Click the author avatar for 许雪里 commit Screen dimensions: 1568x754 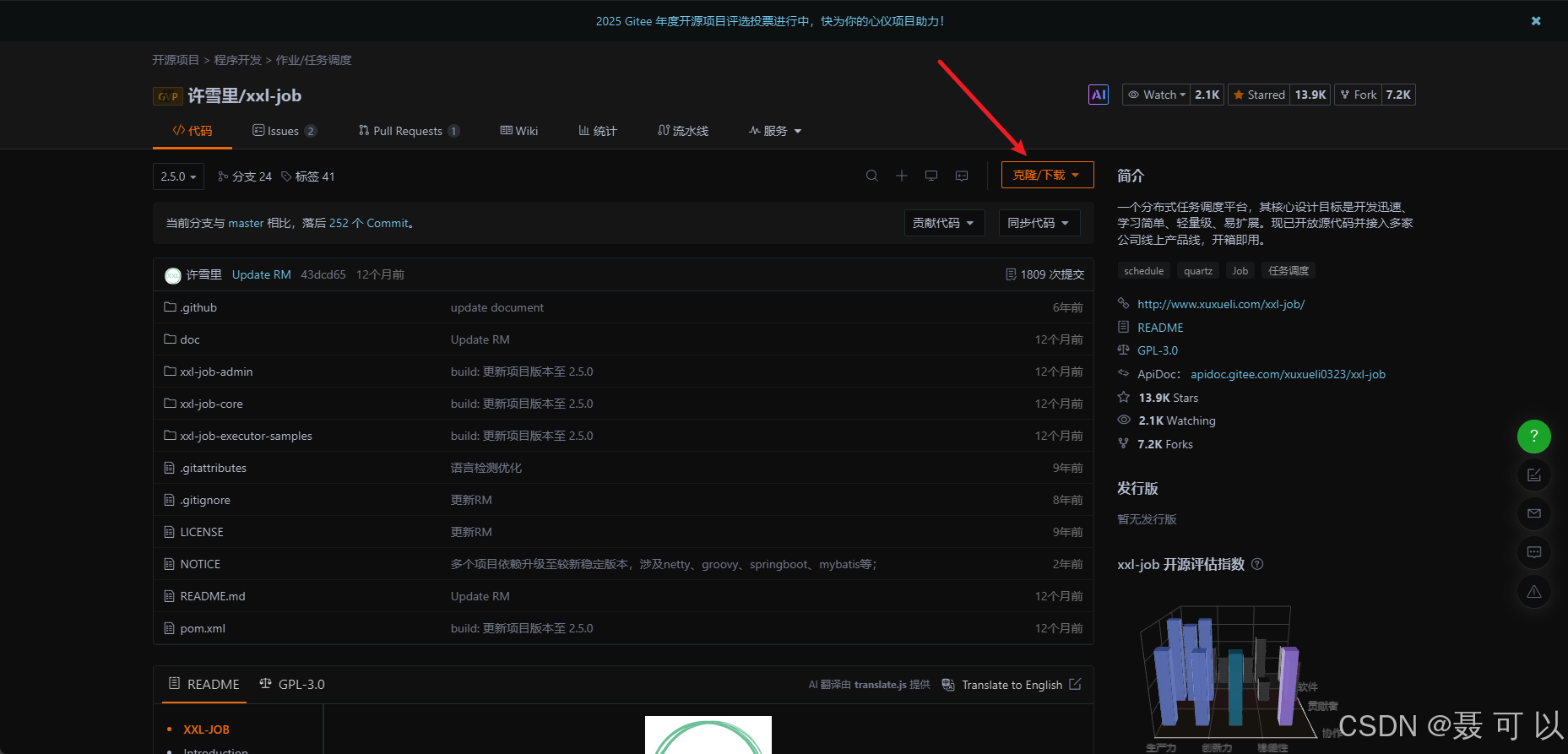172,275
